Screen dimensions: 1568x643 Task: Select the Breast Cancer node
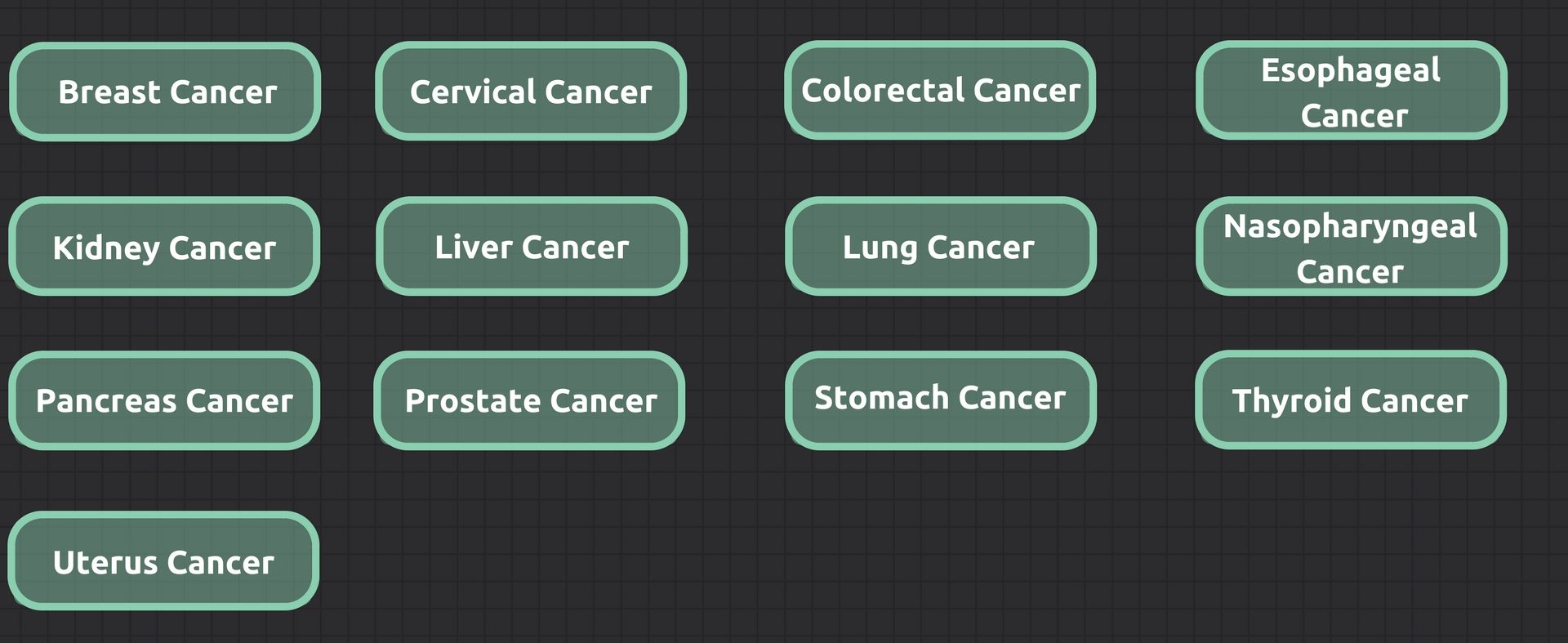[165, 92]
